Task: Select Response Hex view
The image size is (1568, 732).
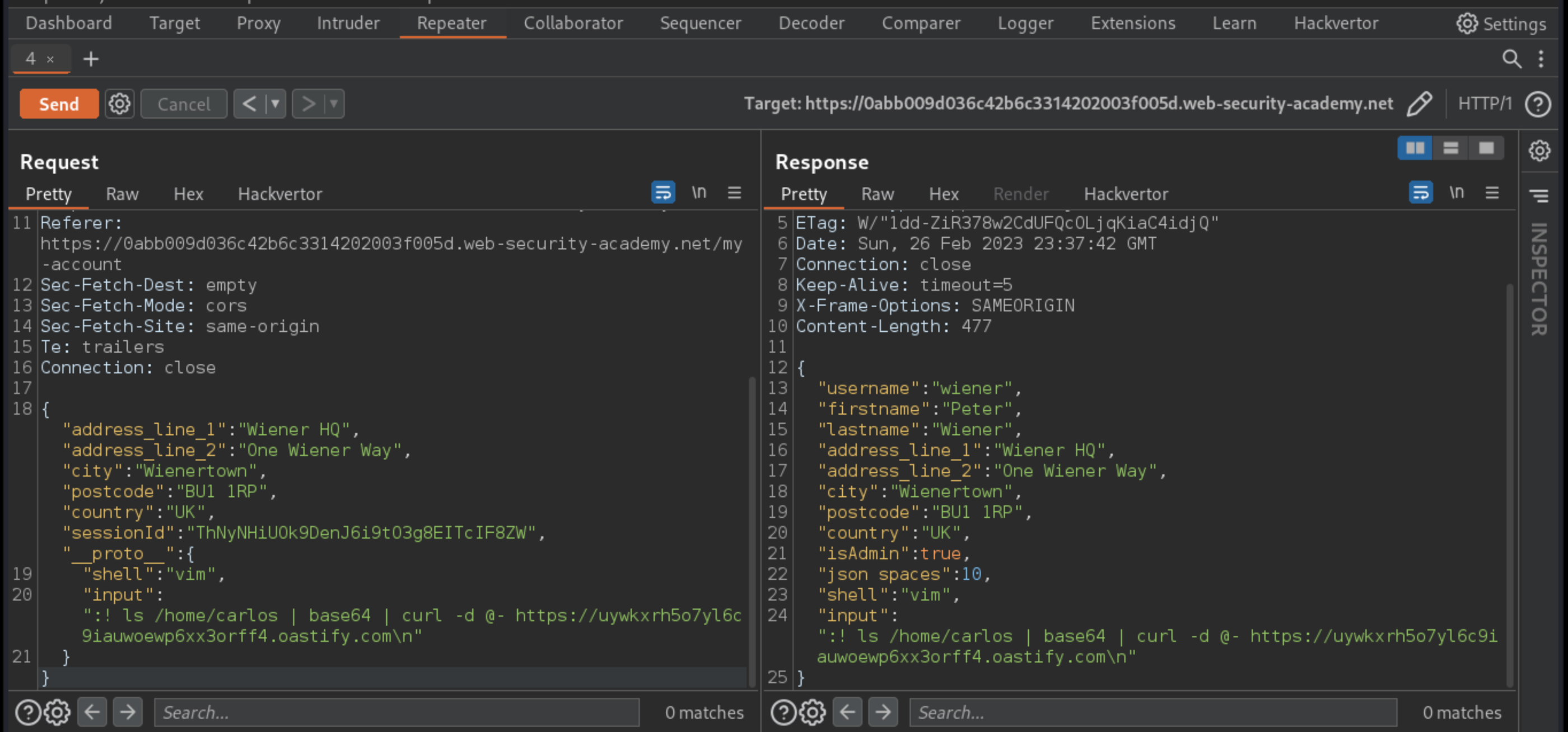Action: pyautogui.click(x=944, y=194)
